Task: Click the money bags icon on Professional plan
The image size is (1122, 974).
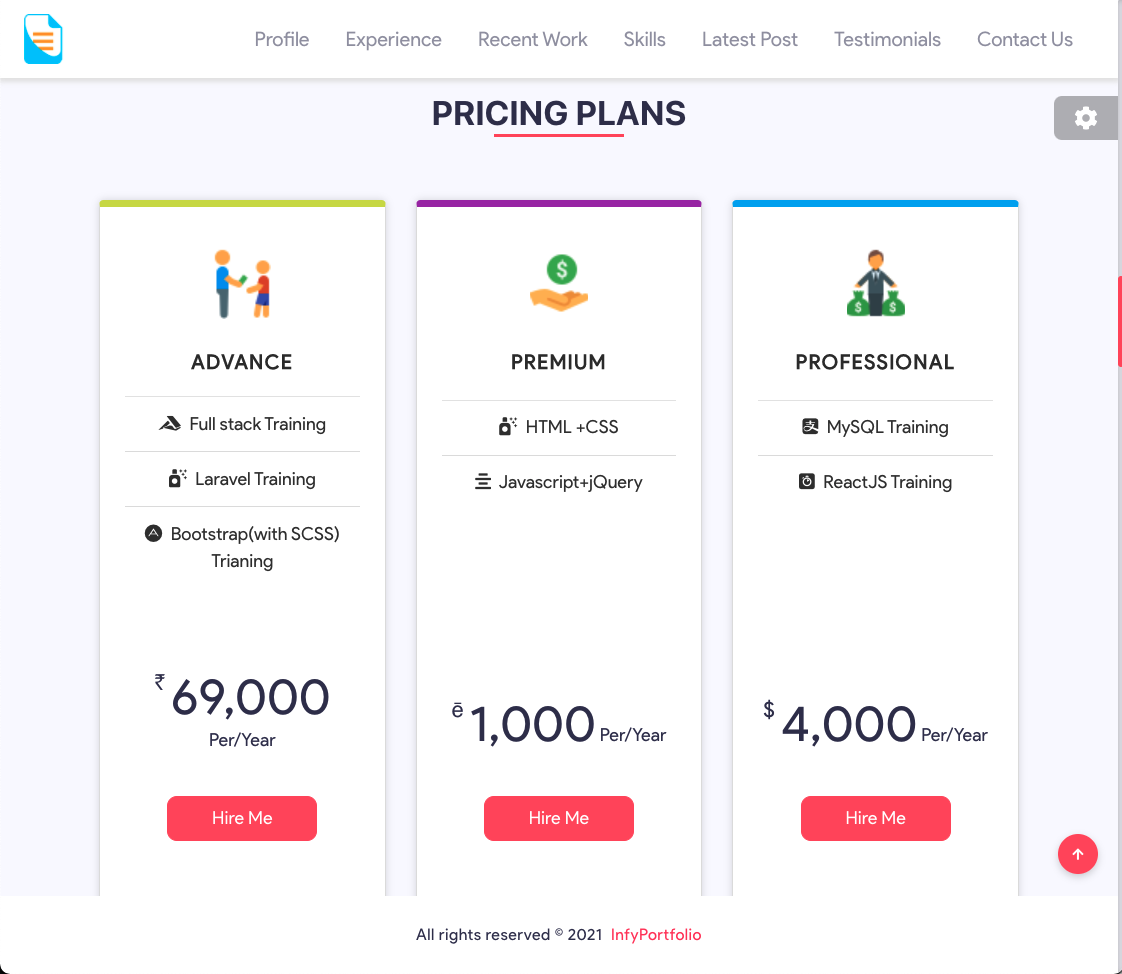Action: point(875,281)
